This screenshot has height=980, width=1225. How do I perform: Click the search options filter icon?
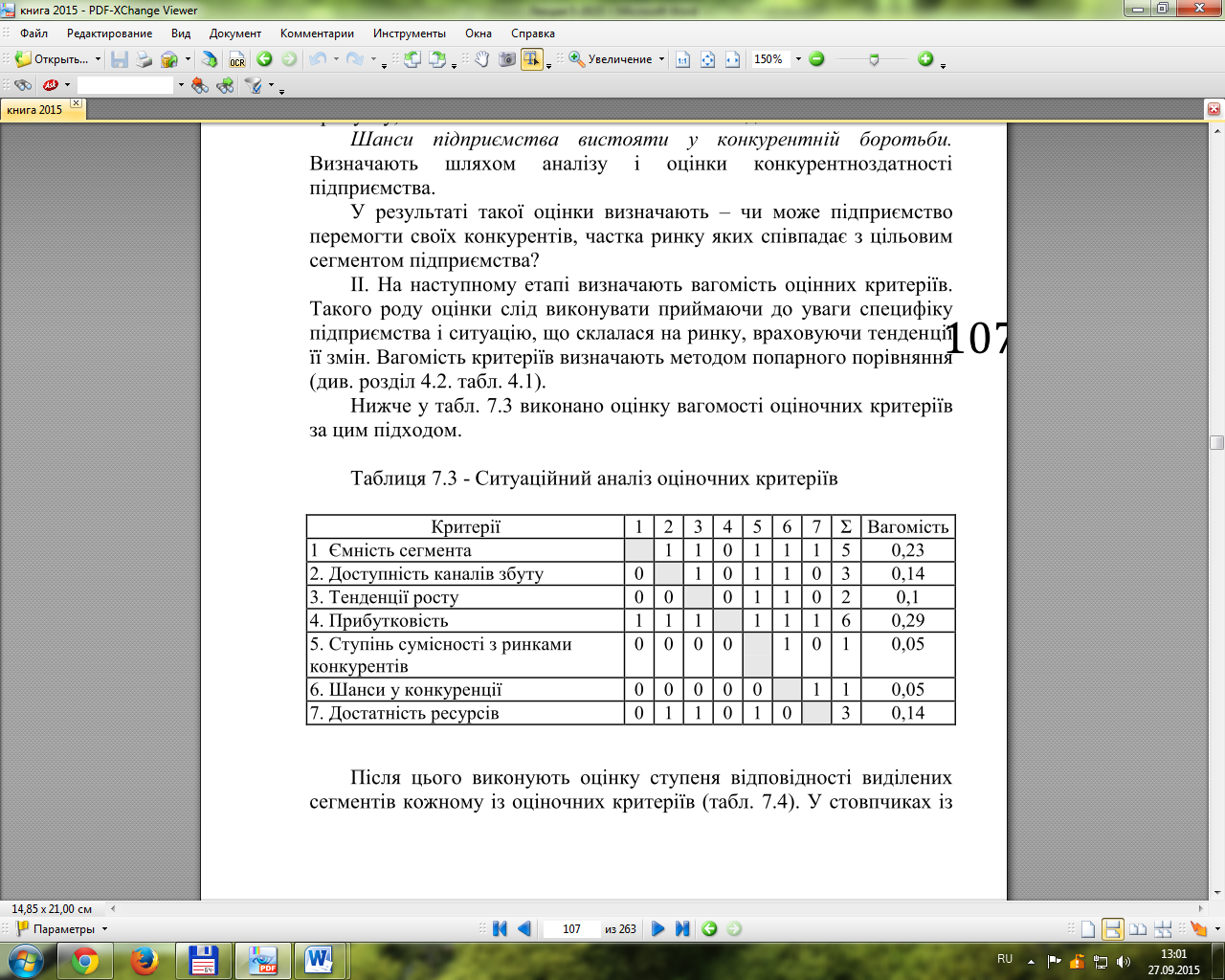pyautogui.click(x=254, y=85)
